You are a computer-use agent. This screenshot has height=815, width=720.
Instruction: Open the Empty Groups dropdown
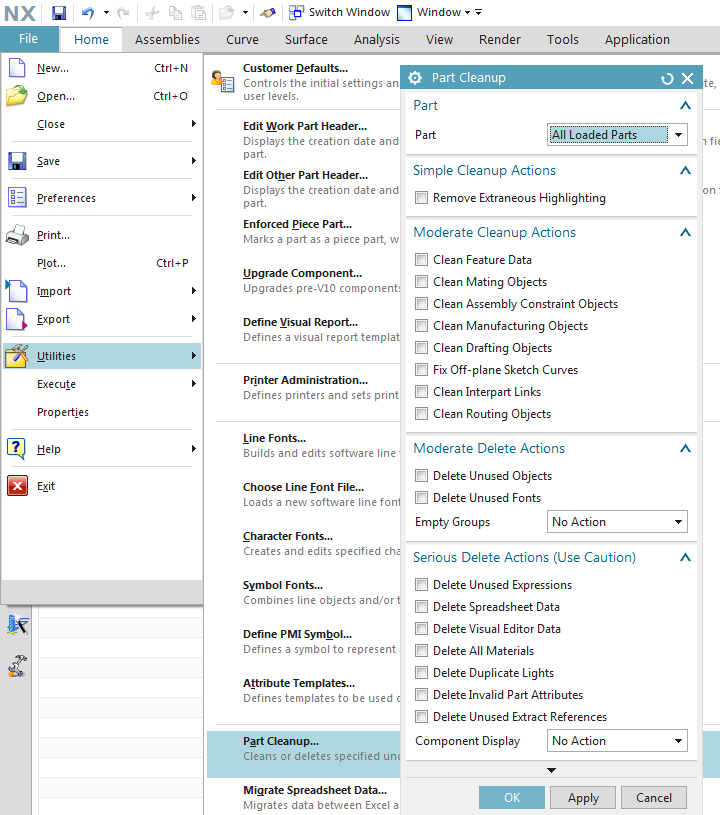(617, 521)
